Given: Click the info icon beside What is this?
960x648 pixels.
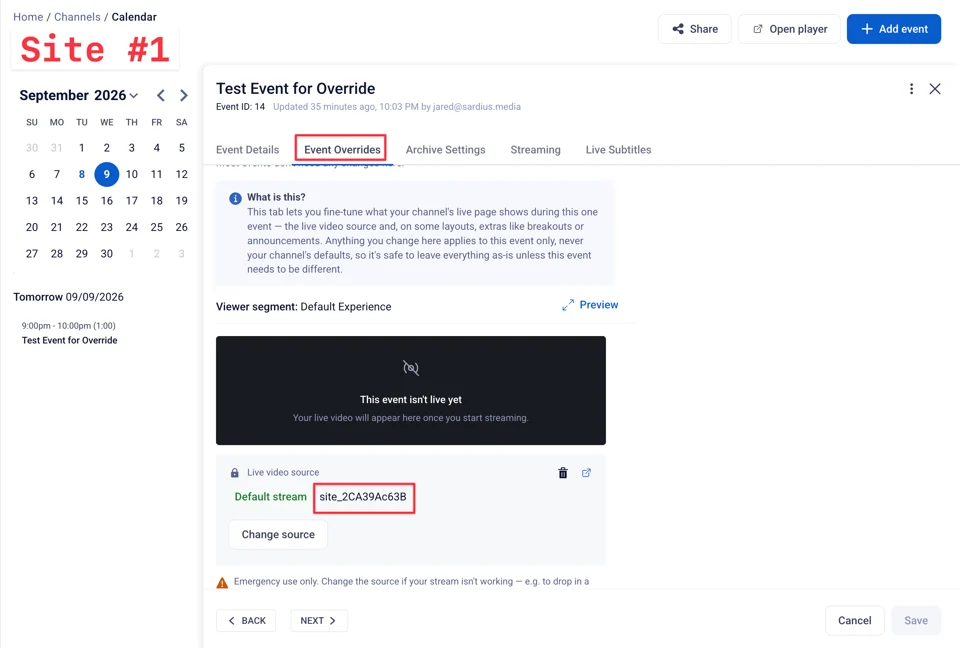Looking at the screenshot, I should [235, 198].
